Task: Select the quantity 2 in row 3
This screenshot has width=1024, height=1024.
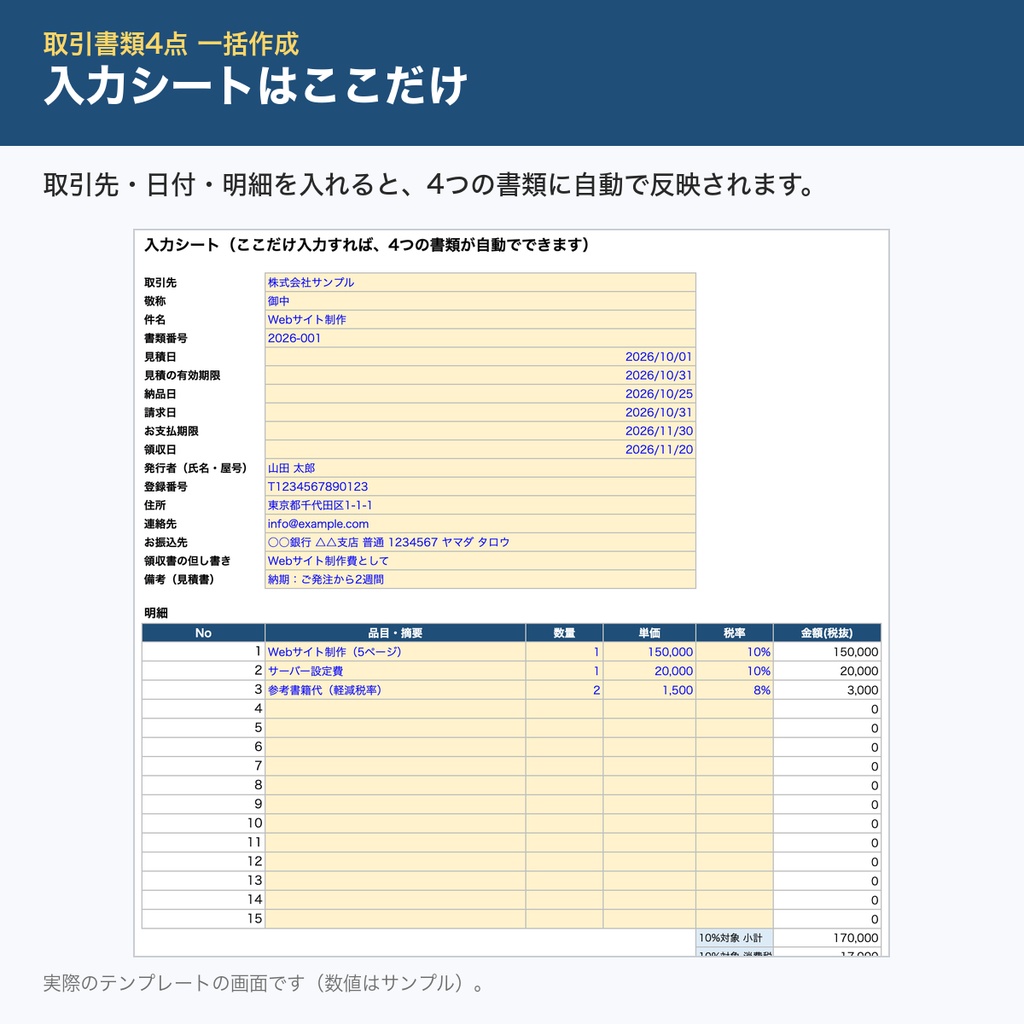Action: [564, 690]
